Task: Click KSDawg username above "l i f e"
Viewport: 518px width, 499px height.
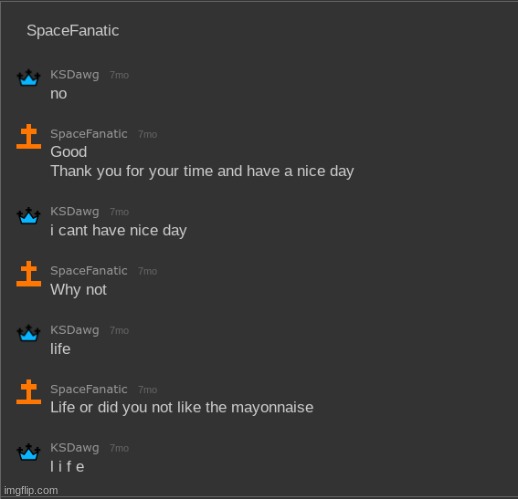Action: (x=75, y=448)
